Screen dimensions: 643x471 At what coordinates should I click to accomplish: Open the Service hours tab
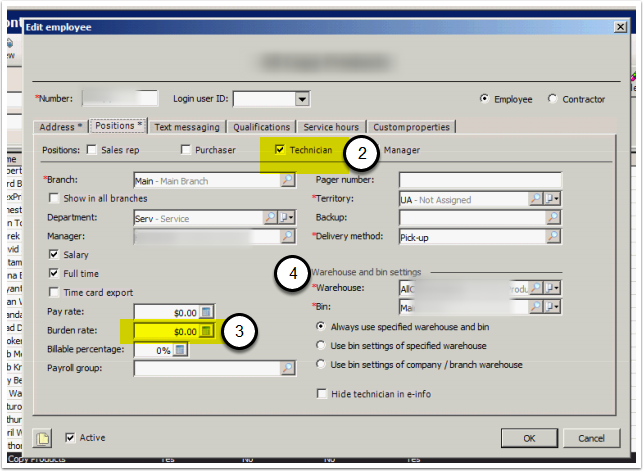332,127
